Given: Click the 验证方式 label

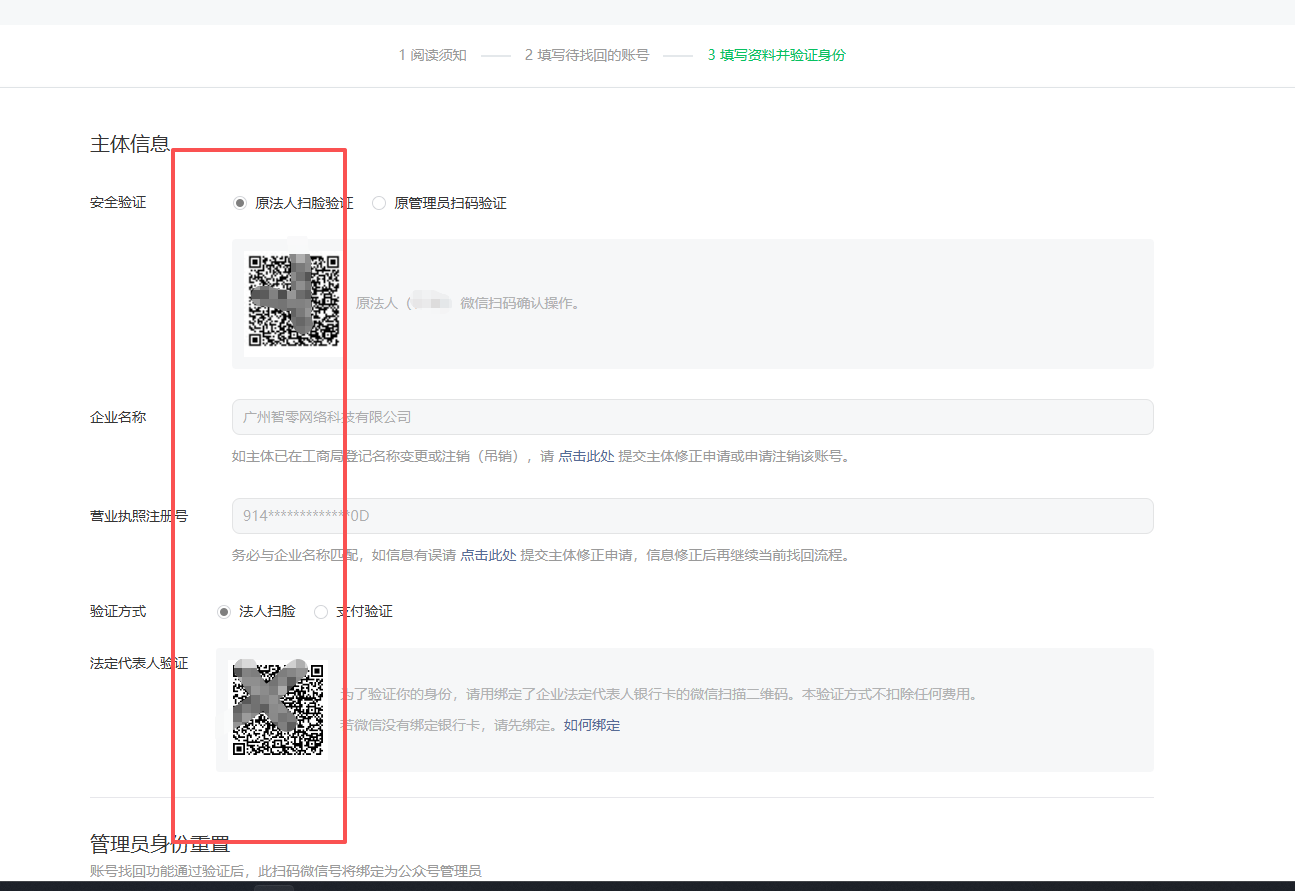Looking at the screenshot, I should pyautogui.click(x=118, y=611).
